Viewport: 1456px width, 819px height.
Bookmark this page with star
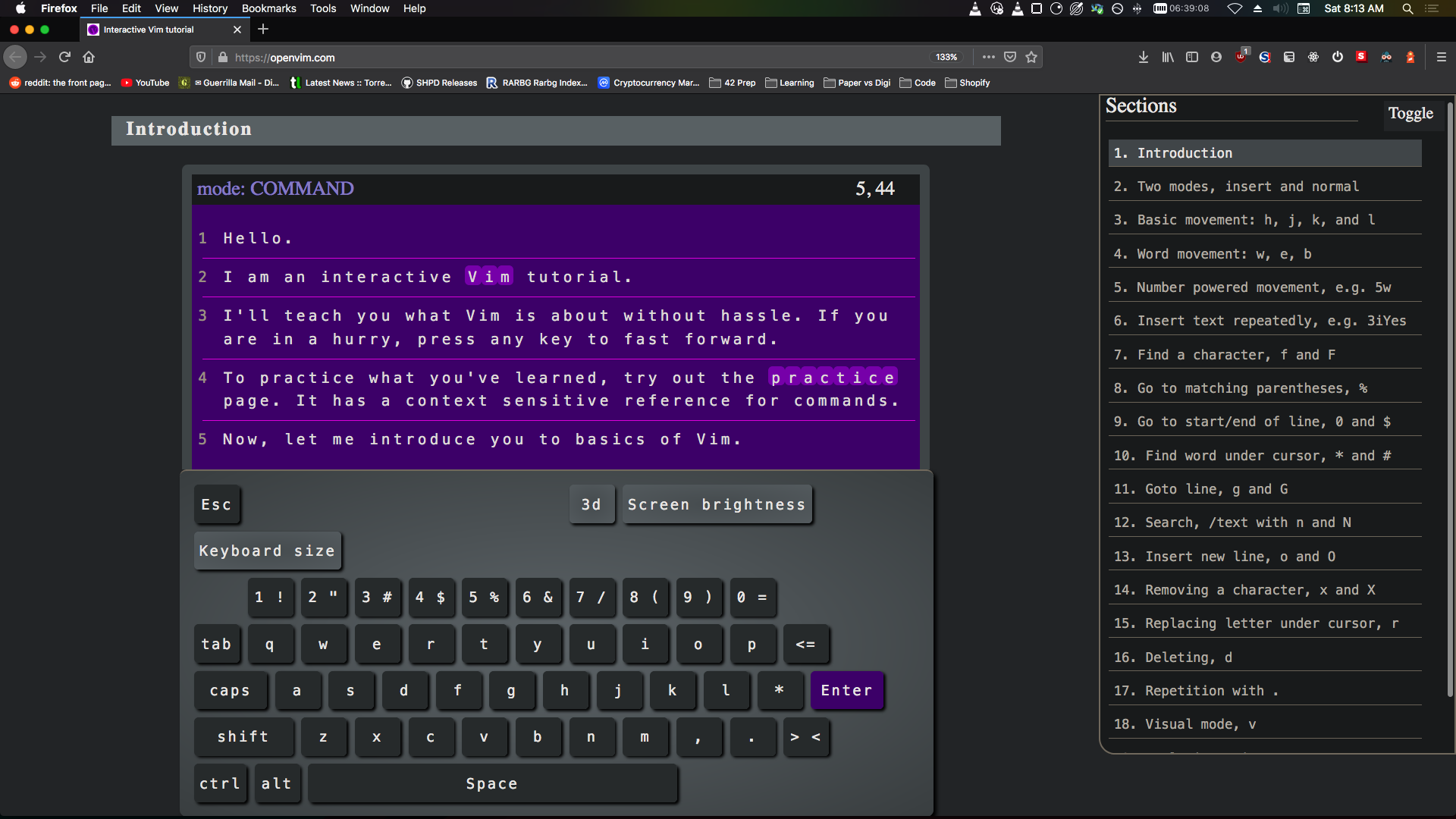click(1031, 57)
